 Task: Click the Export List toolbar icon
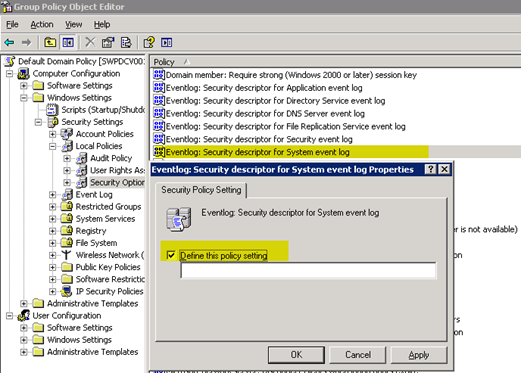point(126,42)
